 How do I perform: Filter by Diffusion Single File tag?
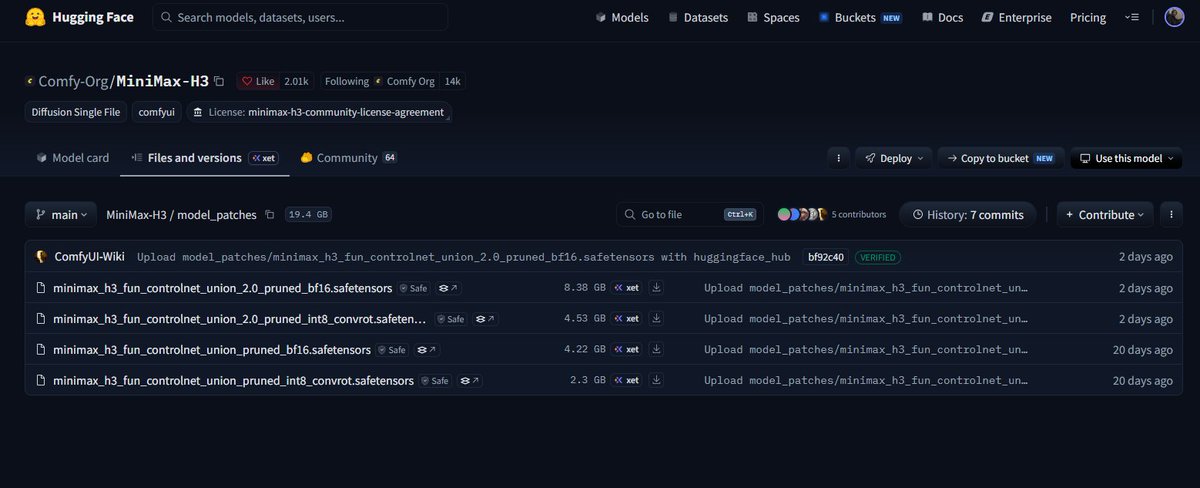pos(75,112)
